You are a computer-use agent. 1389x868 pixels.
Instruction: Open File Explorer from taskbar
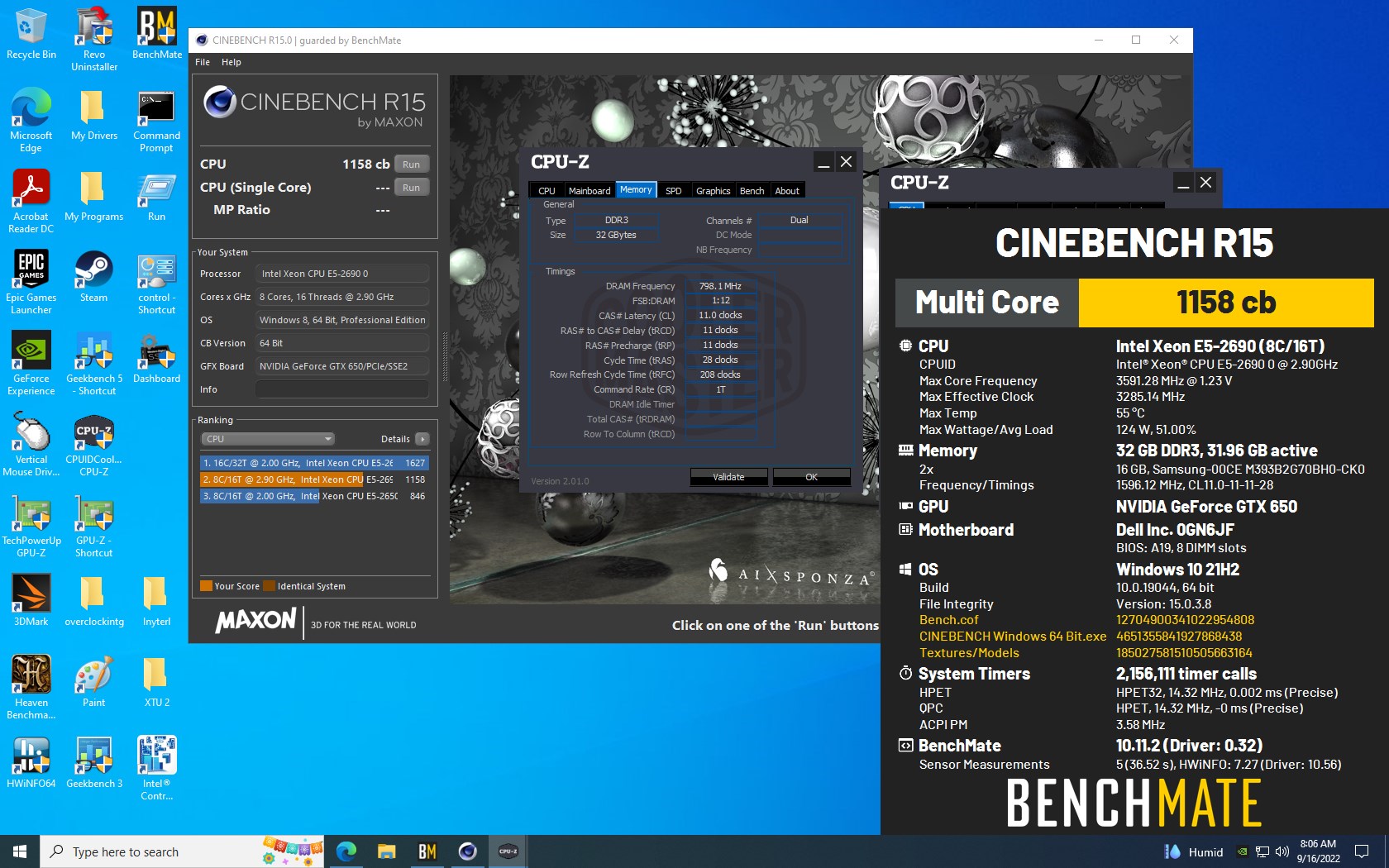[387, 851]
